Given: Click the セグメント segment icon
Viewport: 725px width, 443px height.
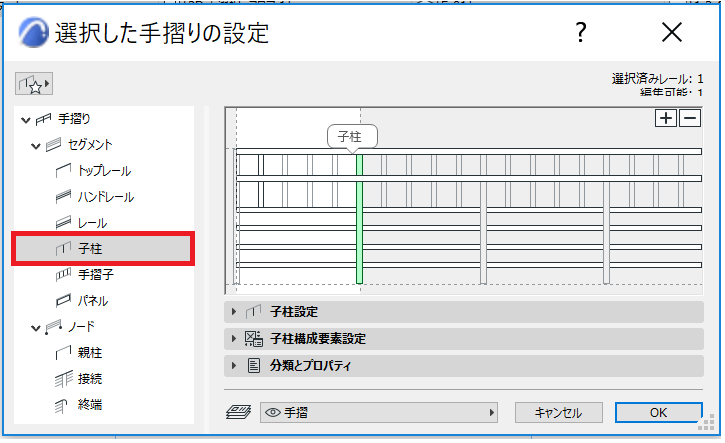Looking at the screenshot, I should tap(53, 145).
